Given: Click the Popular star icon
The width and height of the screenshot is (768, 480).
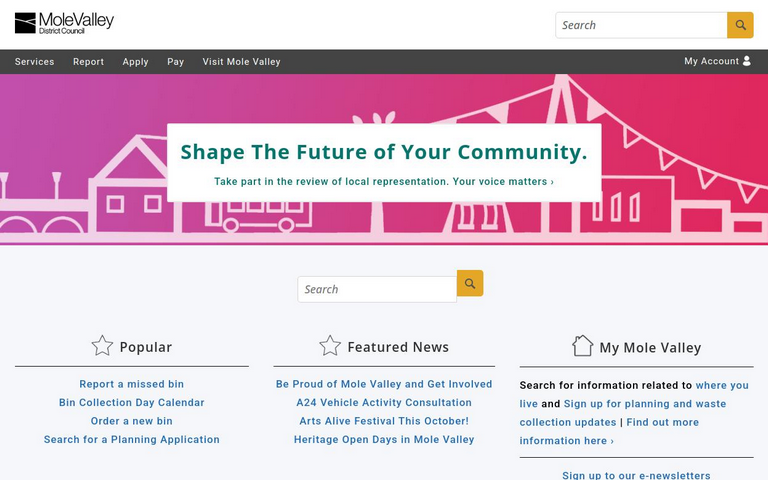Looking at the screenshot, I should pos(102,346).
